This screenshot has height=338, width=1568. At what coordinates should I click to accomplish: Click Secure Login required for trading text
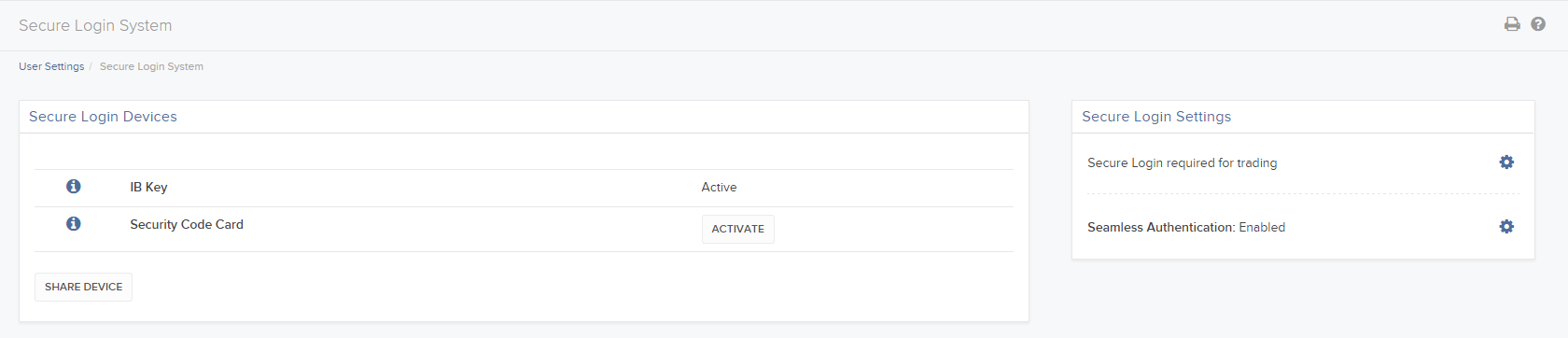[1182, 162]
